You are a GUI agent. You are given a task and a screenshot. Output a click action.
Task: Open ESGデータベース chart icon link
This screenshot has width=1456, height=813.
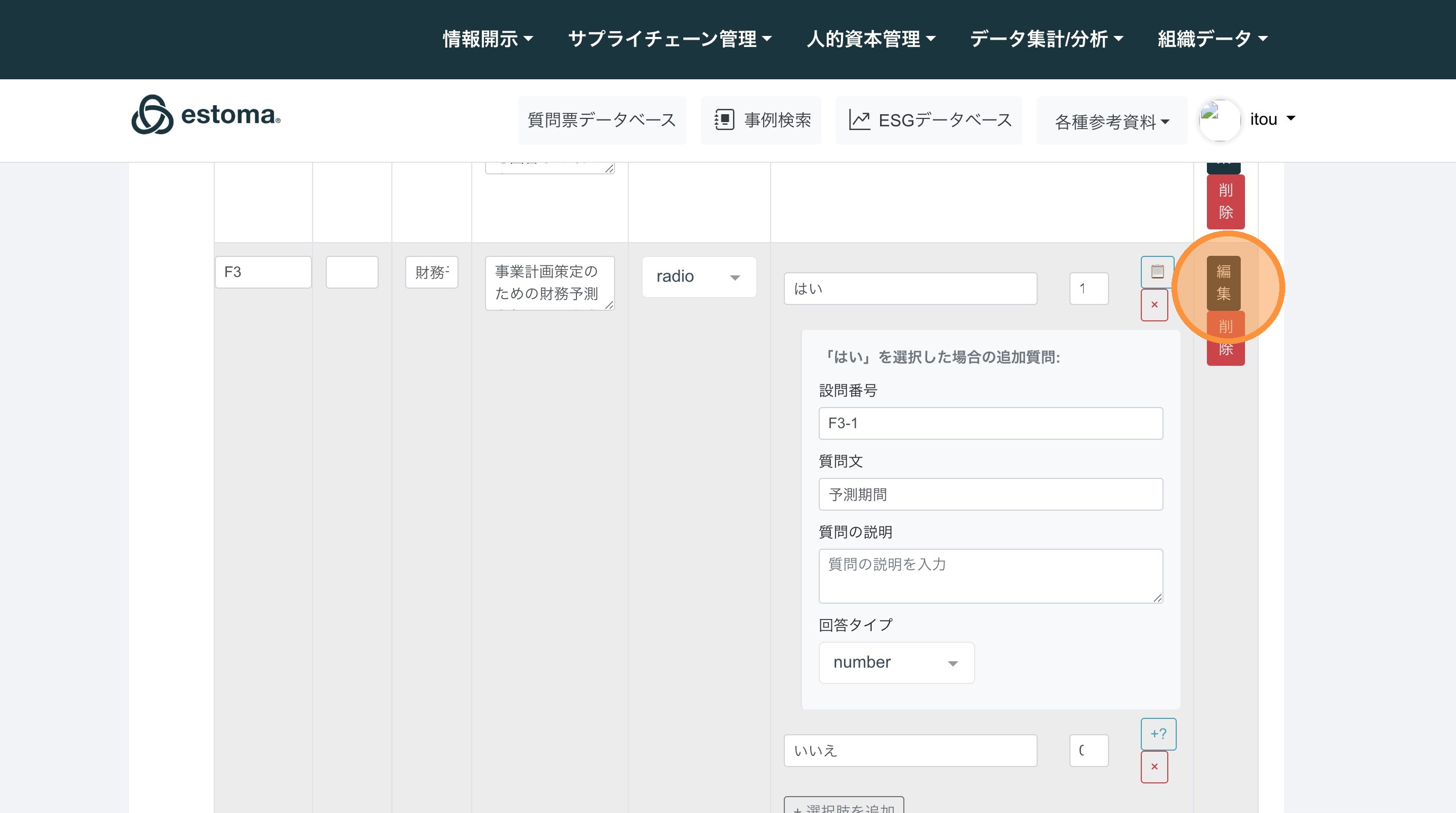click(929, 120)
